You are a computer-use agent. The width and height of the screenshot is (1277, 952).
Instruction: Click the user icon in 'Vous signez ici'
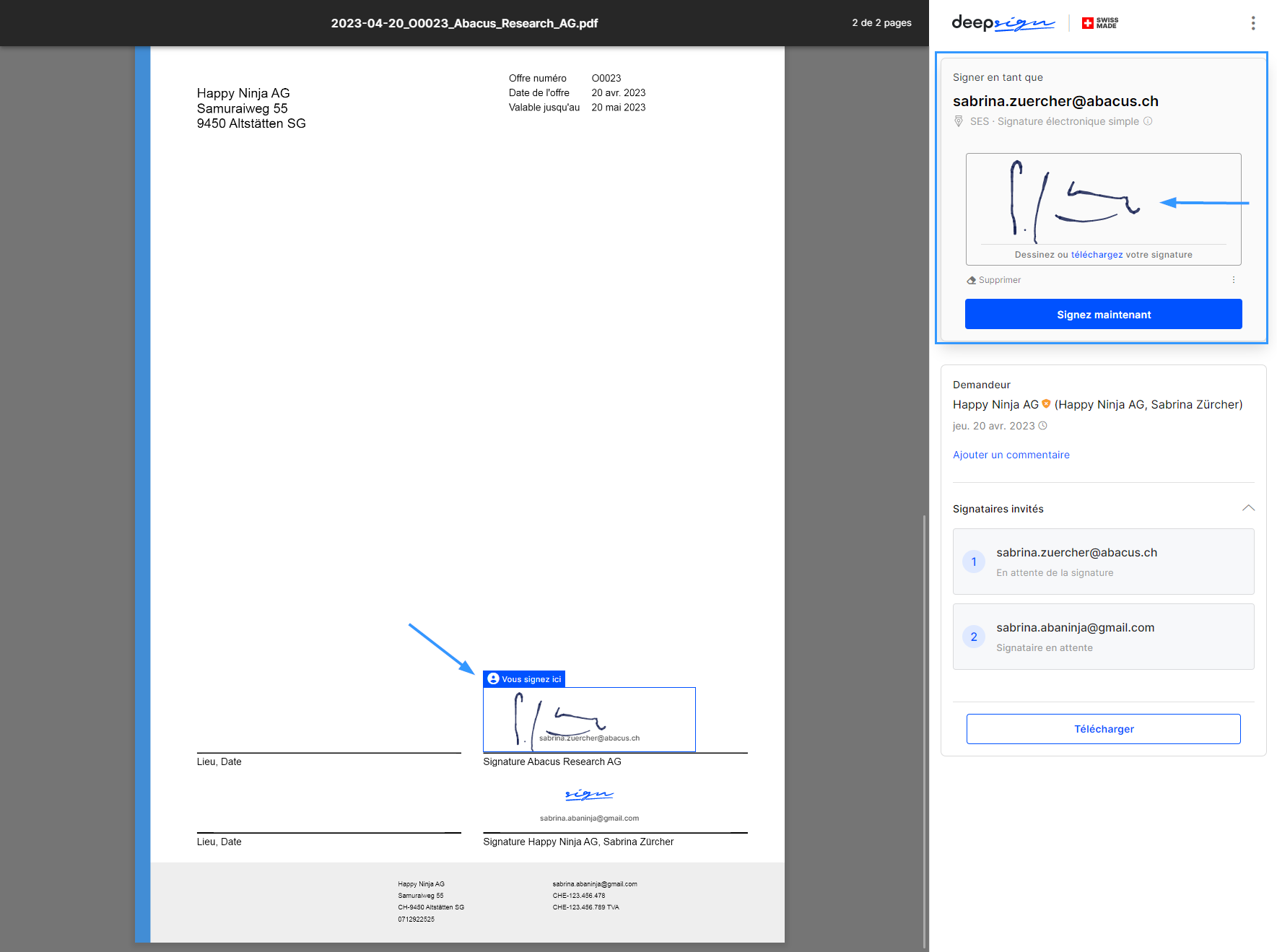[x=493, y=679]
